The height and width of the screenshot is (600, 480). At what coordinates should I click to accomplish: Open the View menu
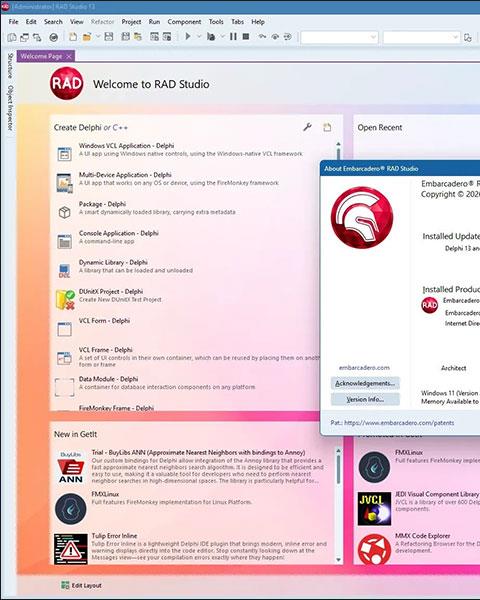[77, 22]
